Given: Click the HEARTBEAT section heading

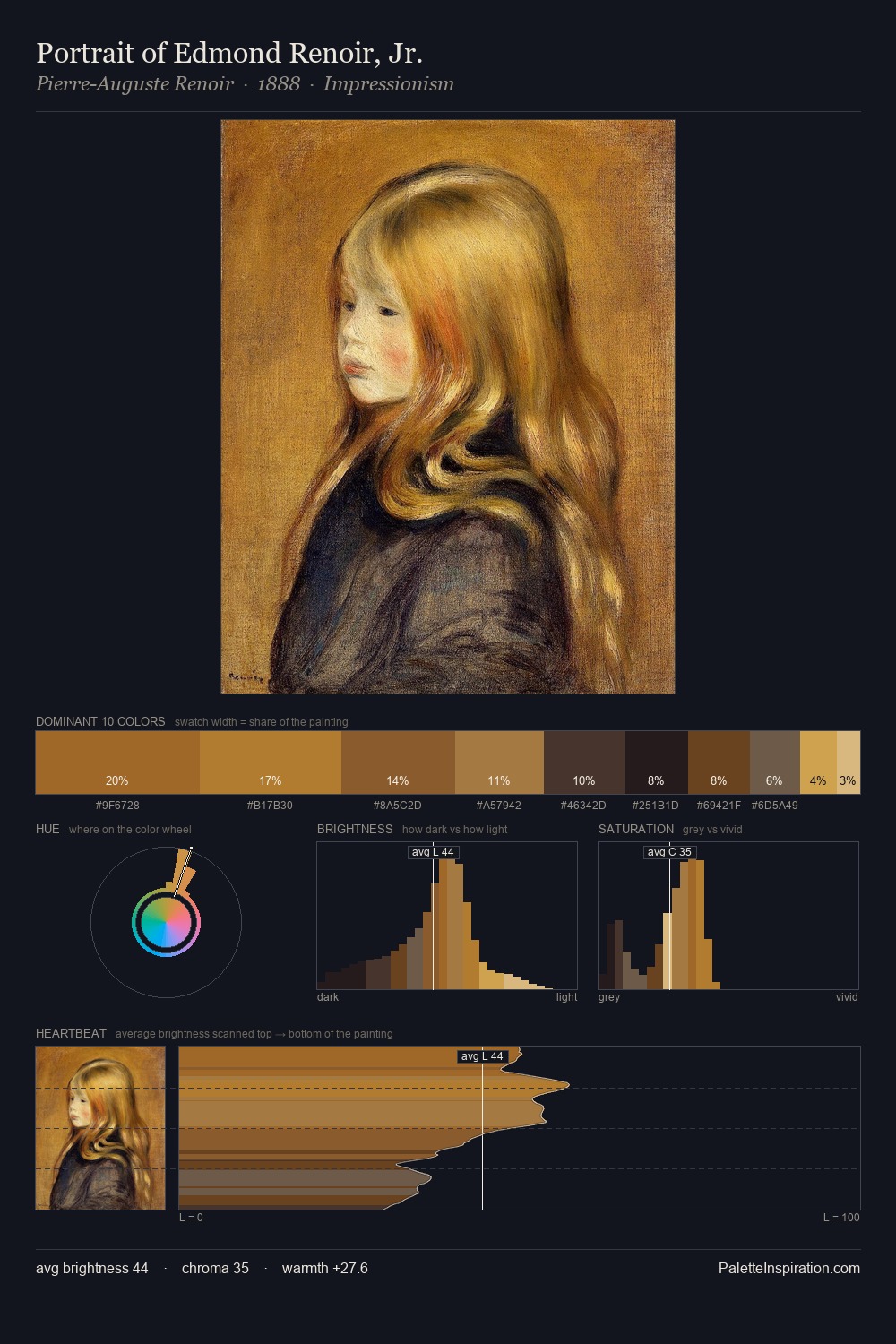Looking at the screenshot, I should pos(71,1034).
